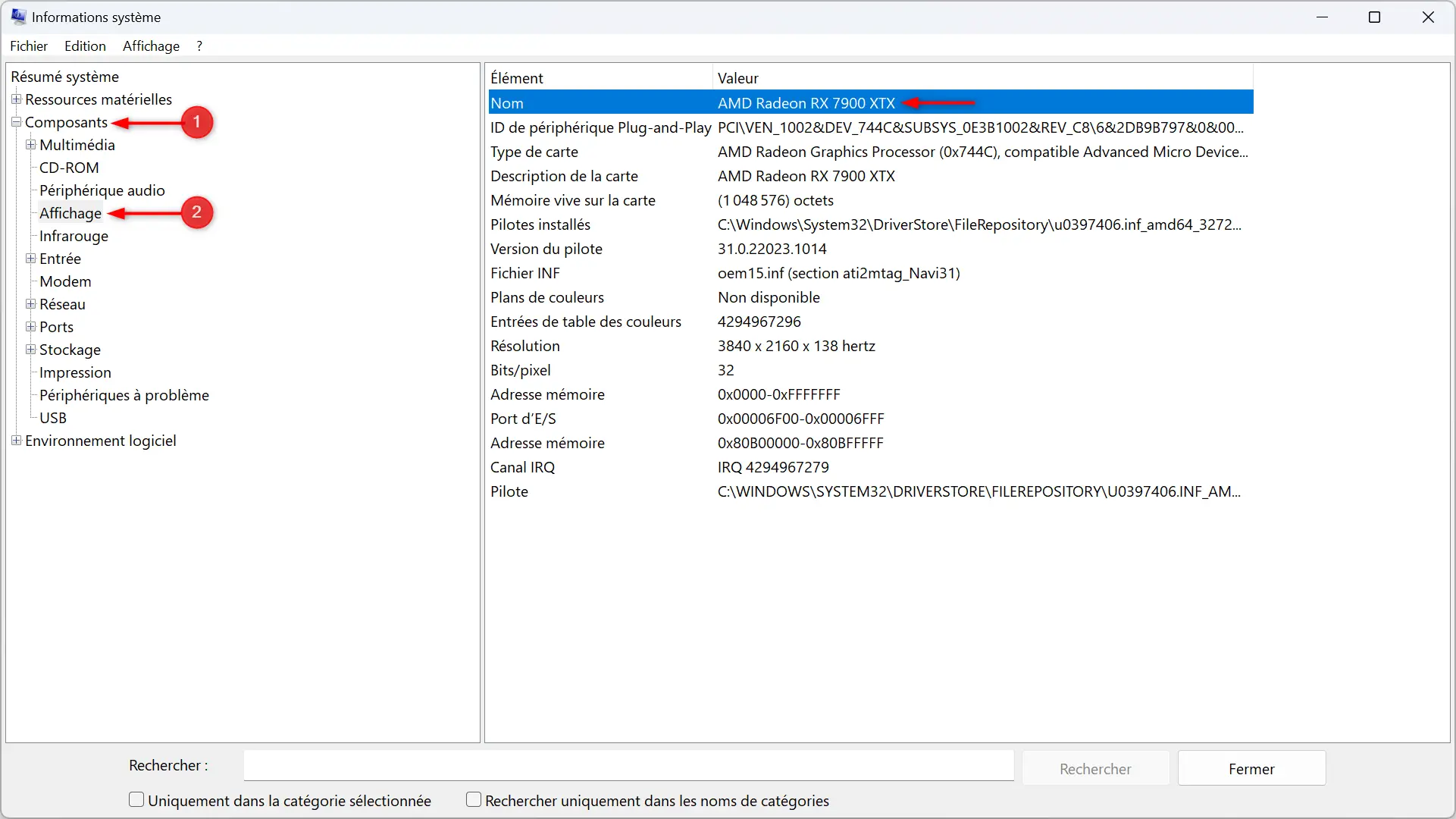Select Impression in the tree

pyautogui.click(x=75, y=372)
